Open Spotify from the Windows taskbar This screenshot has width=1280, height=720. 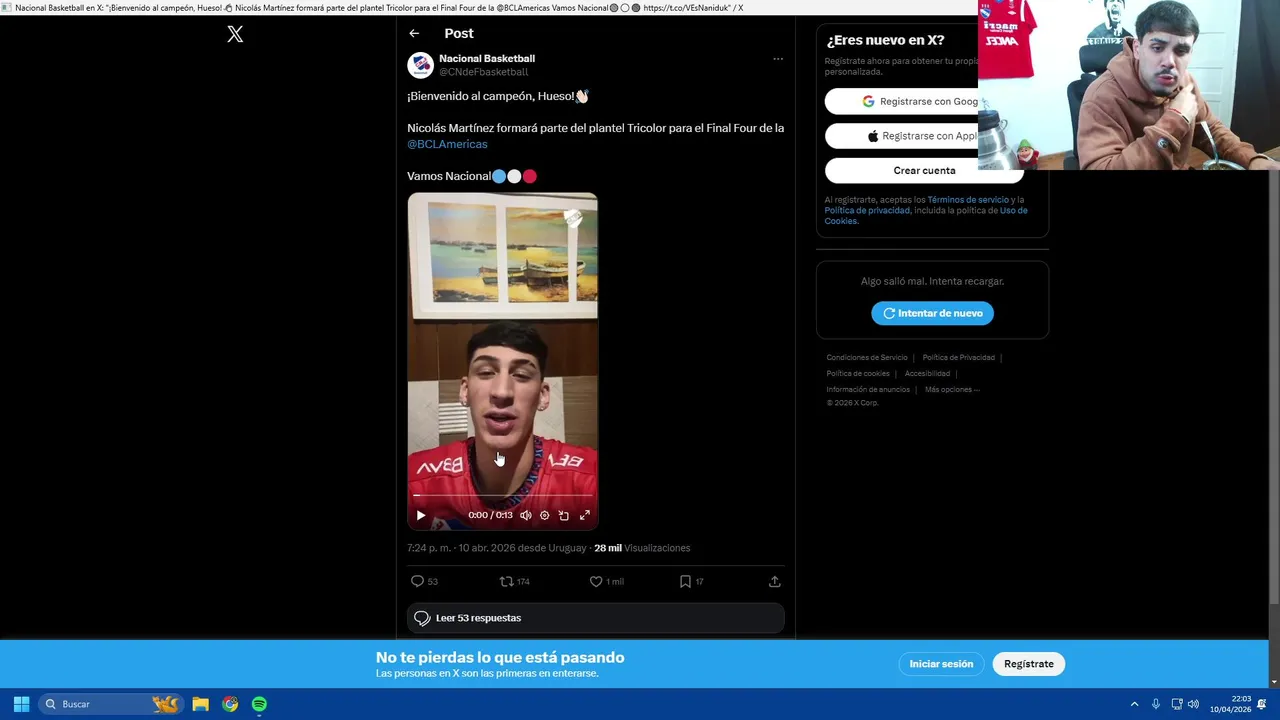pos(259,704)
